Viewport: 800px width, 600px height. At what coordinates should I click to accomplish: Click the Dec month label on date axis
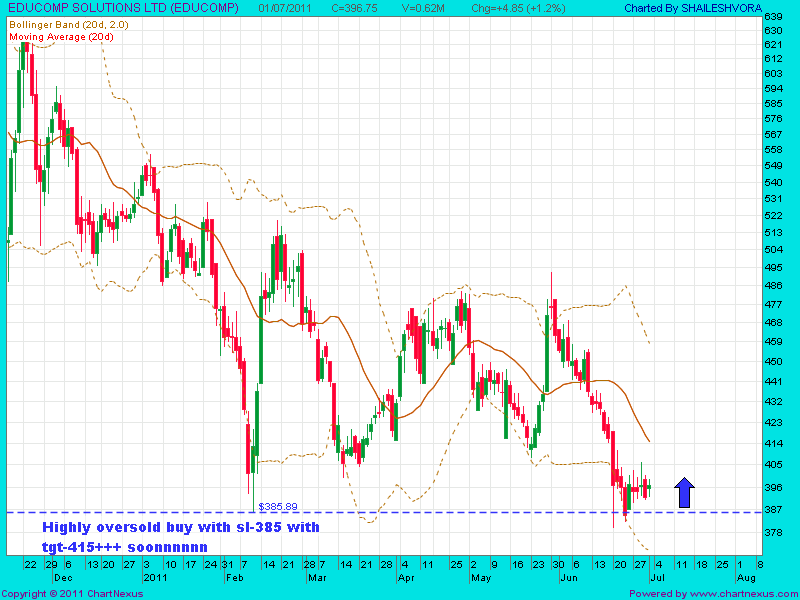[x=64, y=578]
